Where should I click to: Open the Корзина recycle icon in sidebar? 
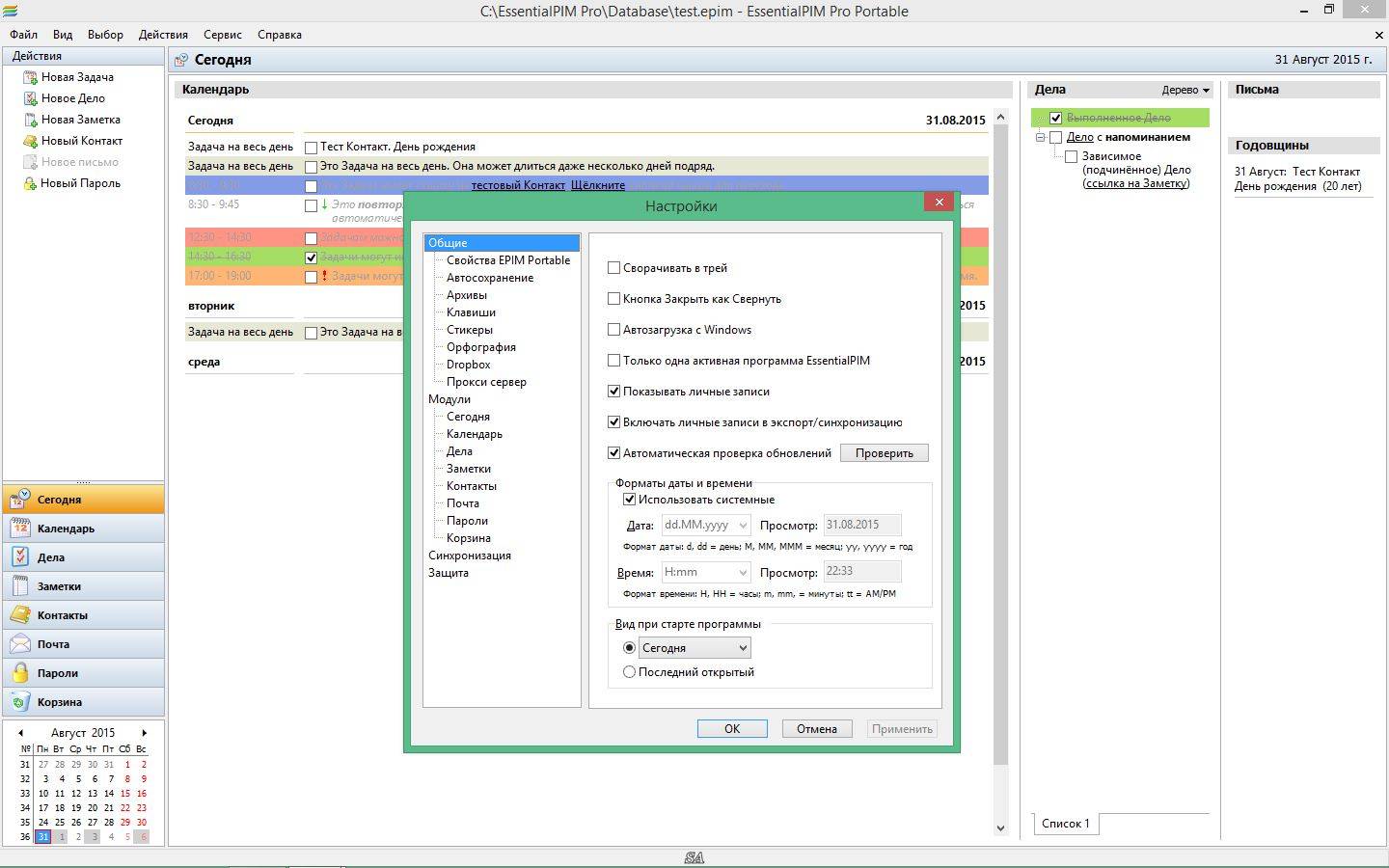pyautogui.click(x=20, y=702)
